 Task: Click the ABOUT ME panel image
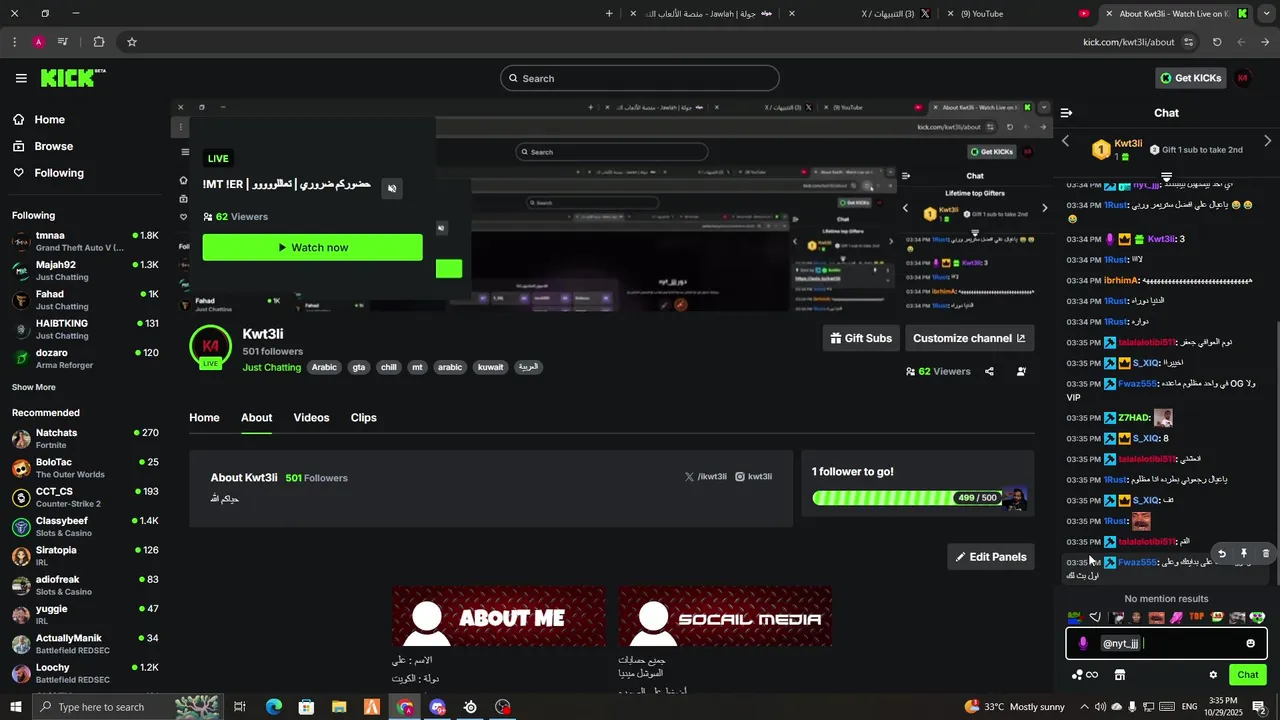pos(498,616)
